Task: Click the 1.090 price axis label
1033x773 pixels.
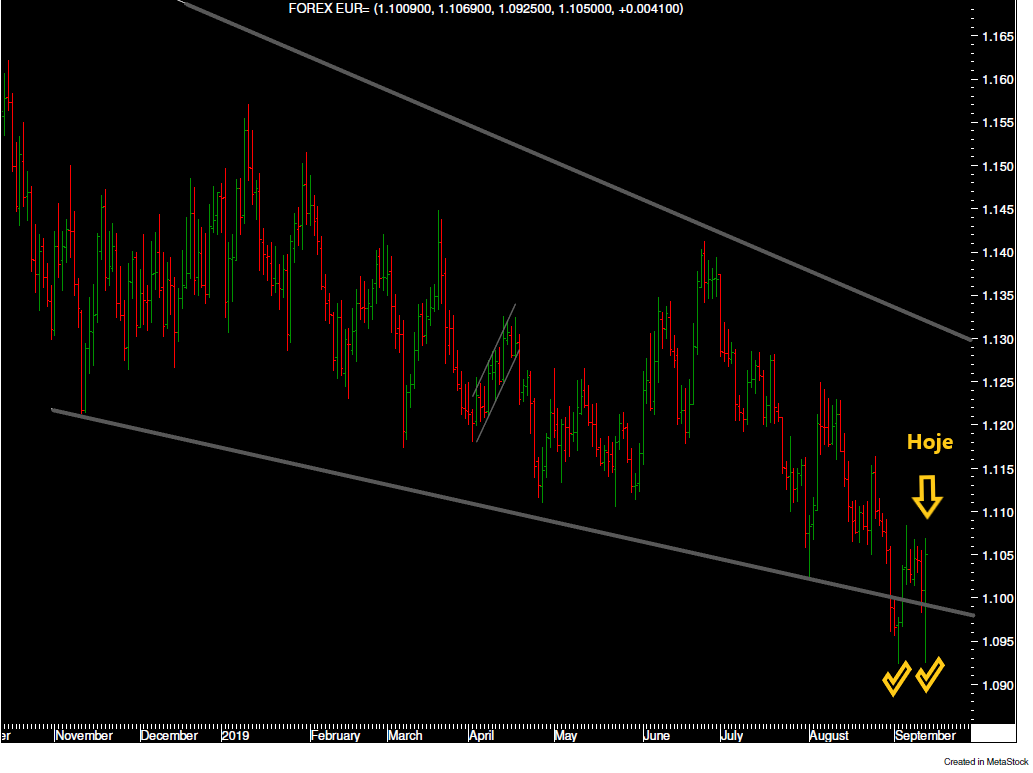Action: 998,685
